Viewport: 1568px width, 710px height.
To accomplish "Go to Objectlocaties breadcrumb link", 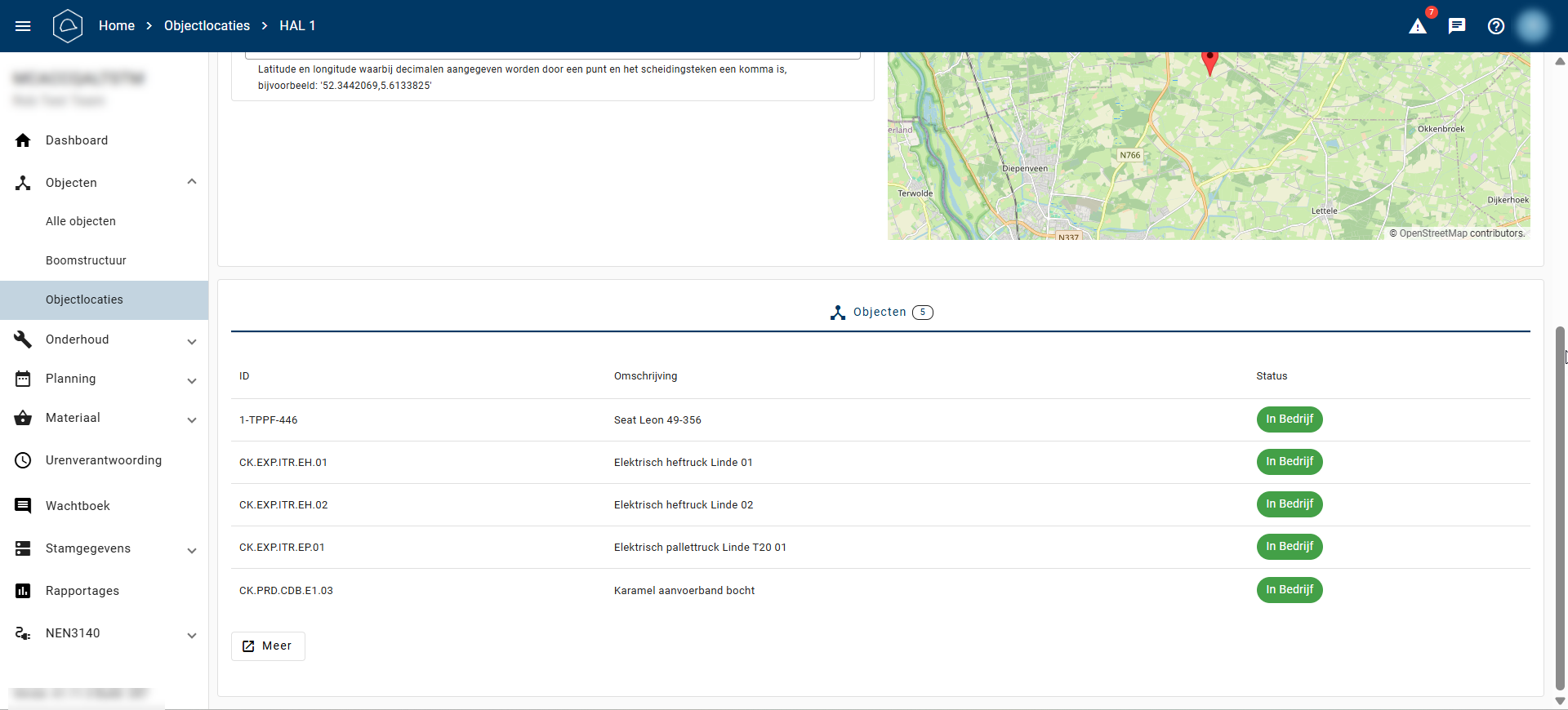I will coord(207,26).
